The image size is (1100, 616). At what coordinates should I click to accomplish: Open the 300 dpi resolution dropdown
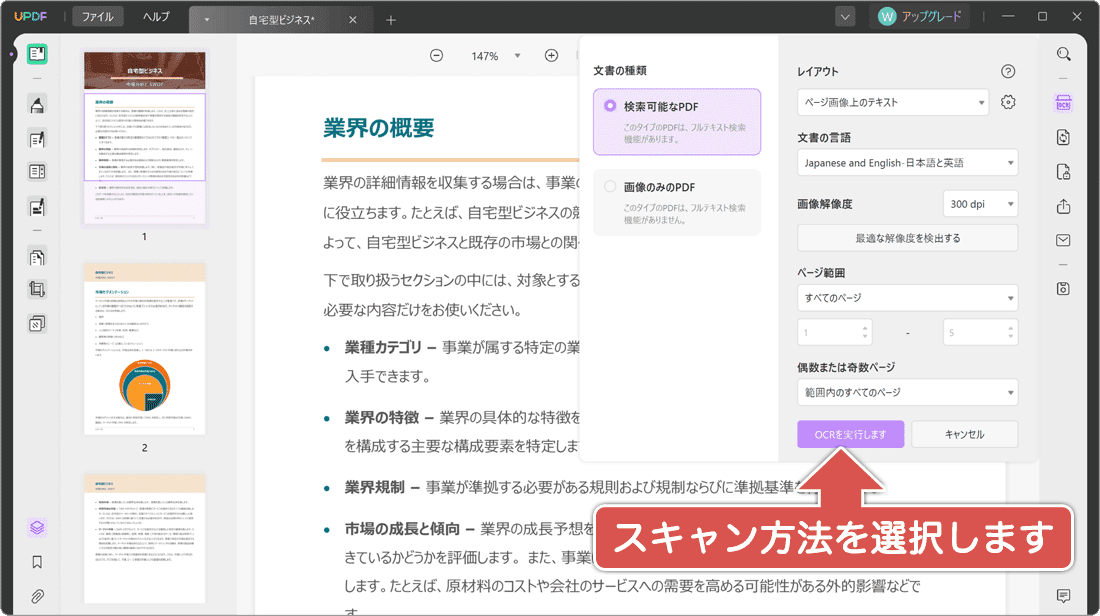tap(980, 203)
